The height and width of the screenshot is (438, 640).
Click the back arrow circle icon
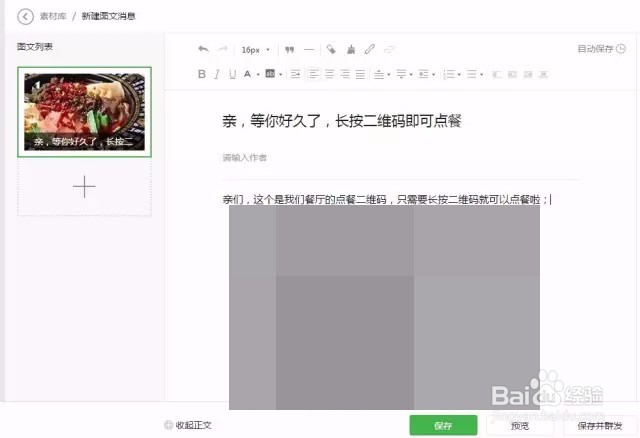tap(25, 17)
